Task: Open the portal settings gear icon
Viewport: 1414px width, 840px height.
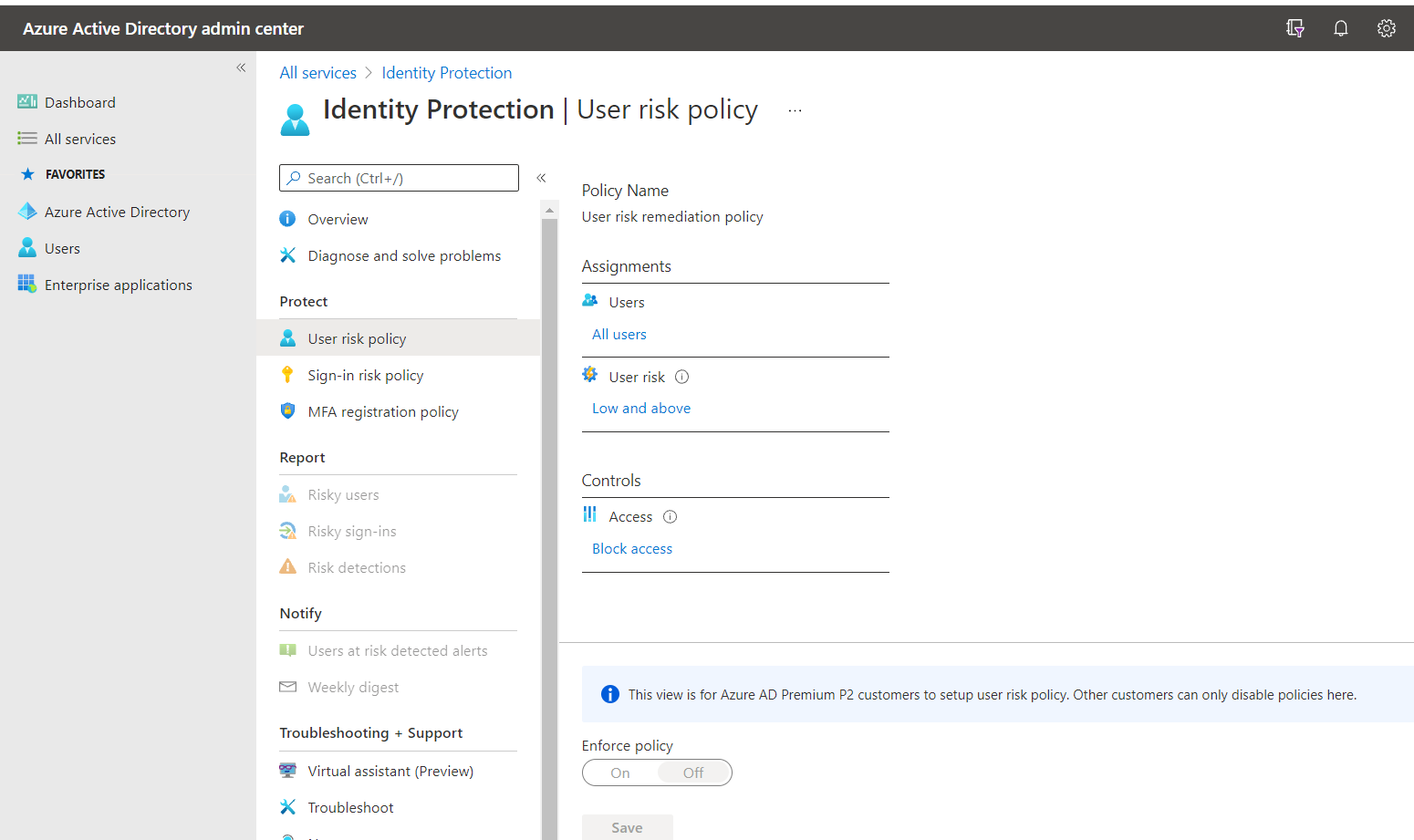Action: [1386, 28]
